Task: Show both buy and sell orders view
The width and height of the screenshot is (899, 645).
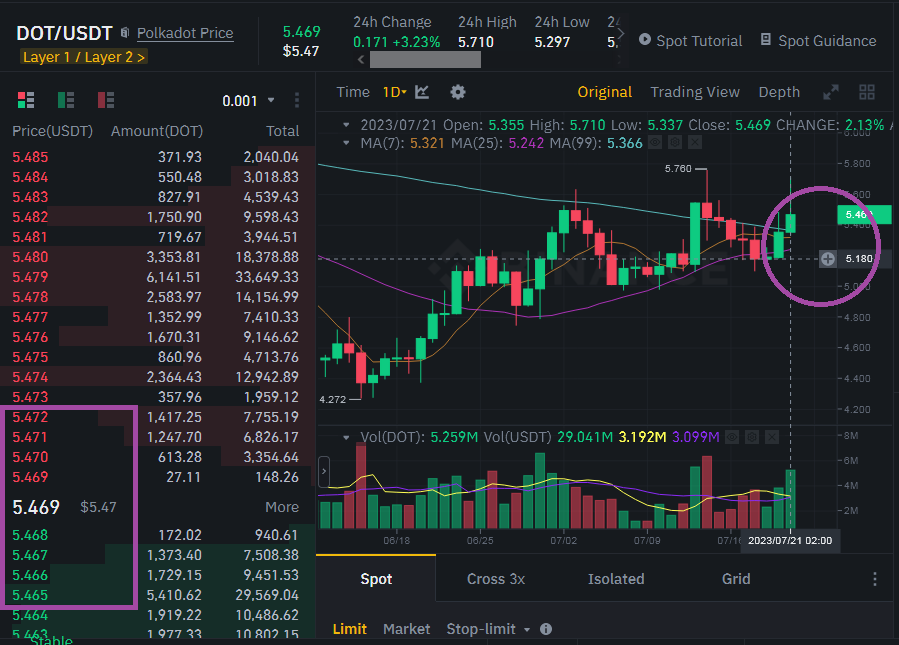Action: [27, 100]
